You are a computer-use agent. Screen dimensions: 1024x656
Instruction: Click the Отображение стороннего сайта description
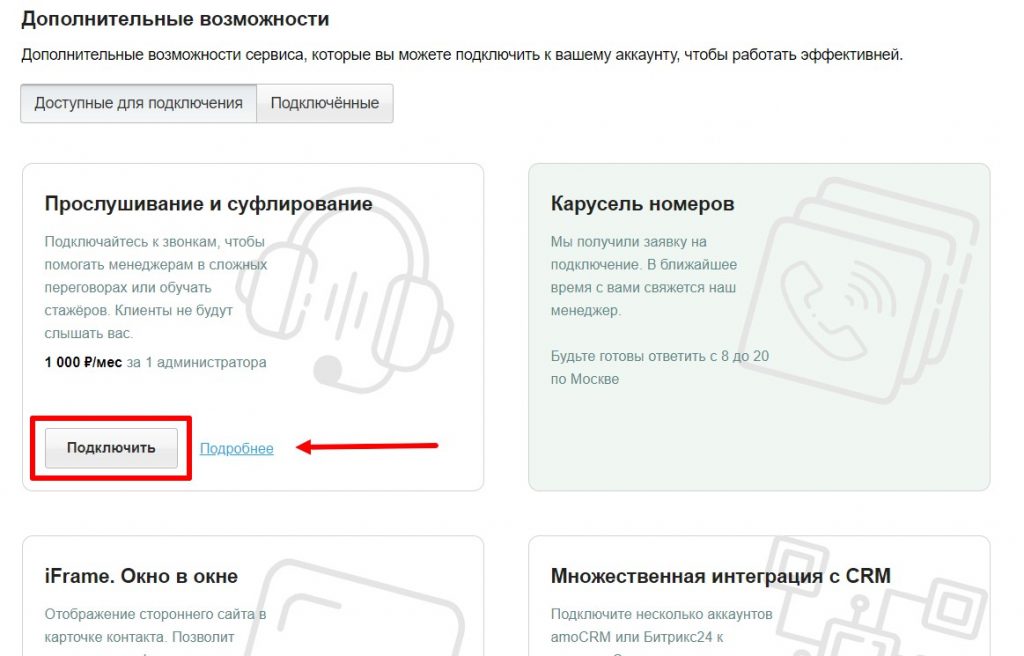(155, 614)
